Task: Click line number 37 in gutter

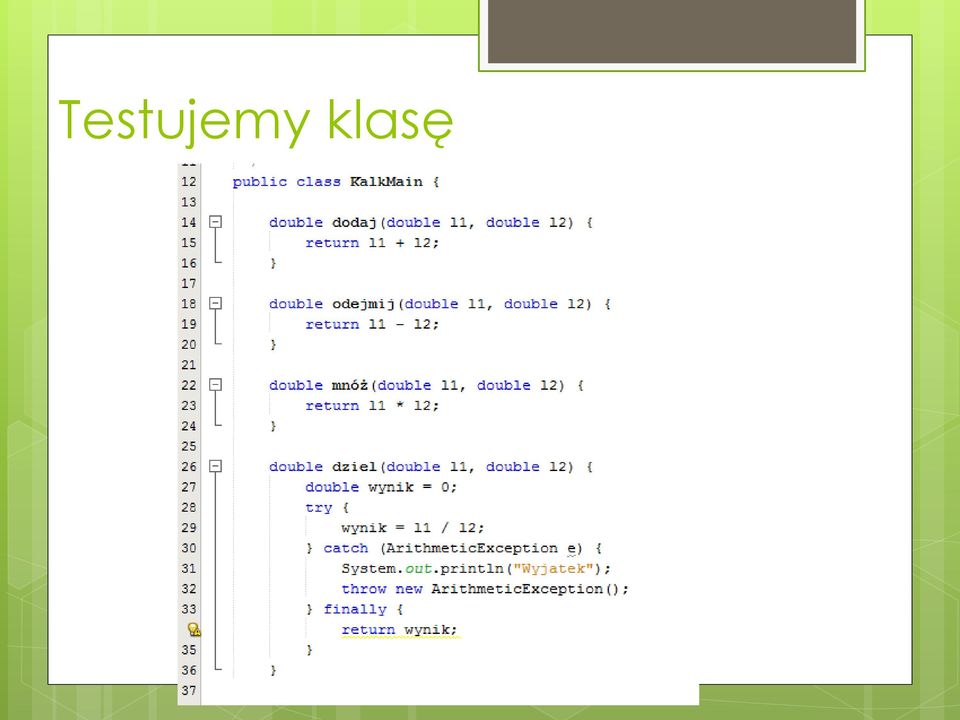Action: pyautogui.click(x=189, y=691)
